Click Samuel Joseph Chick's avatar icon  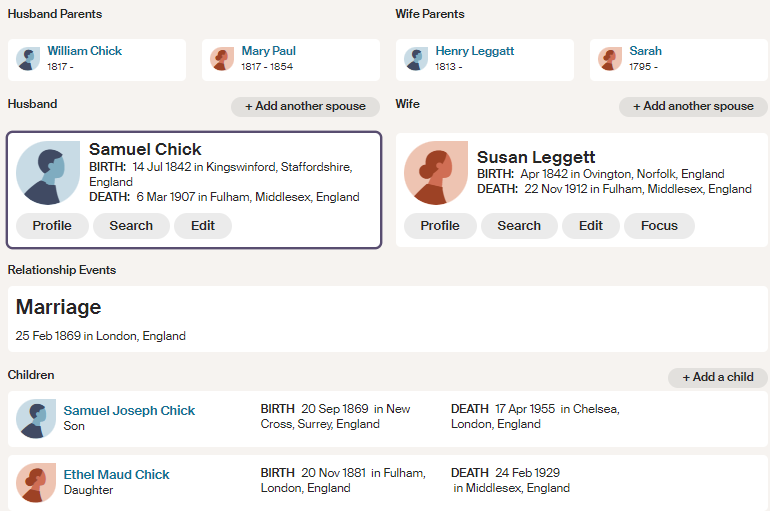coord(36,419)
